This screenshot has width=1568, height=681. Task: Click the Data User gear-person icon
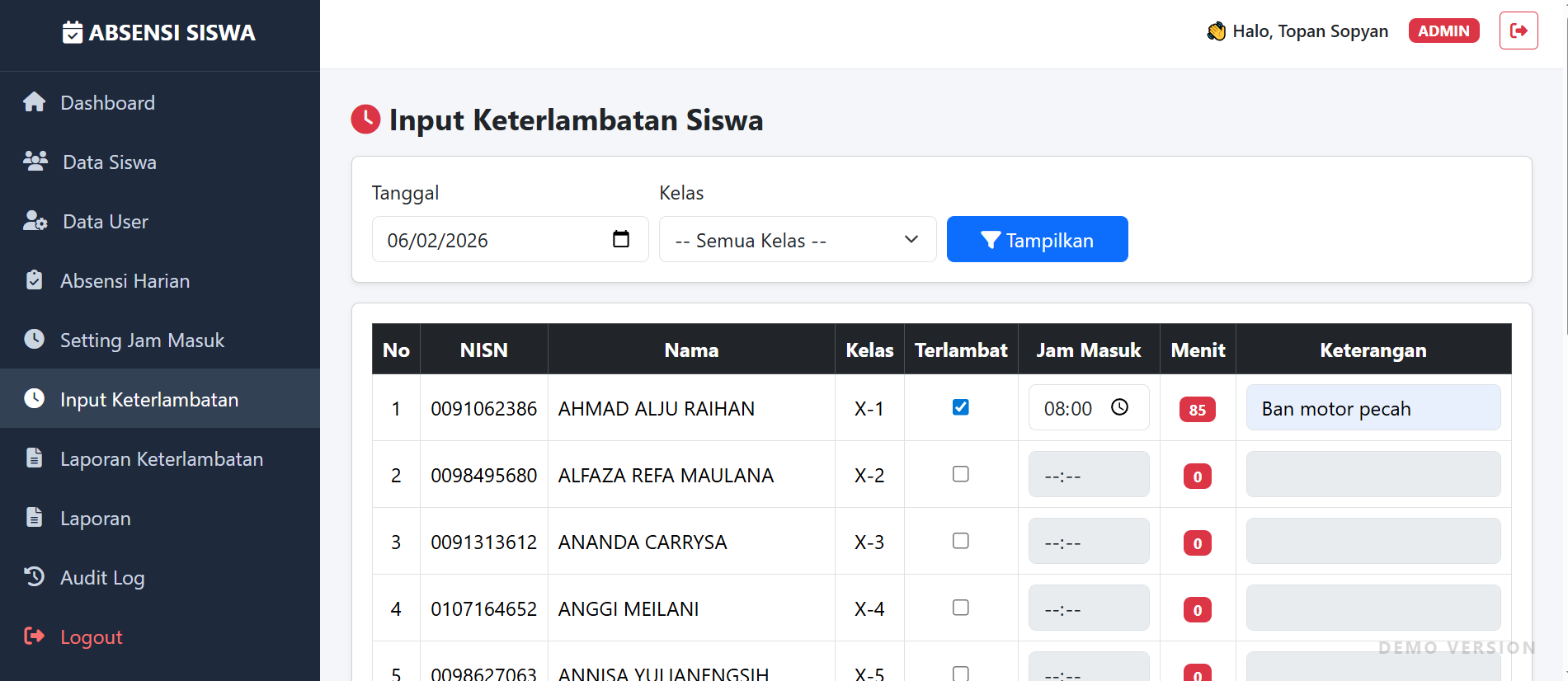tap(35, 221)
